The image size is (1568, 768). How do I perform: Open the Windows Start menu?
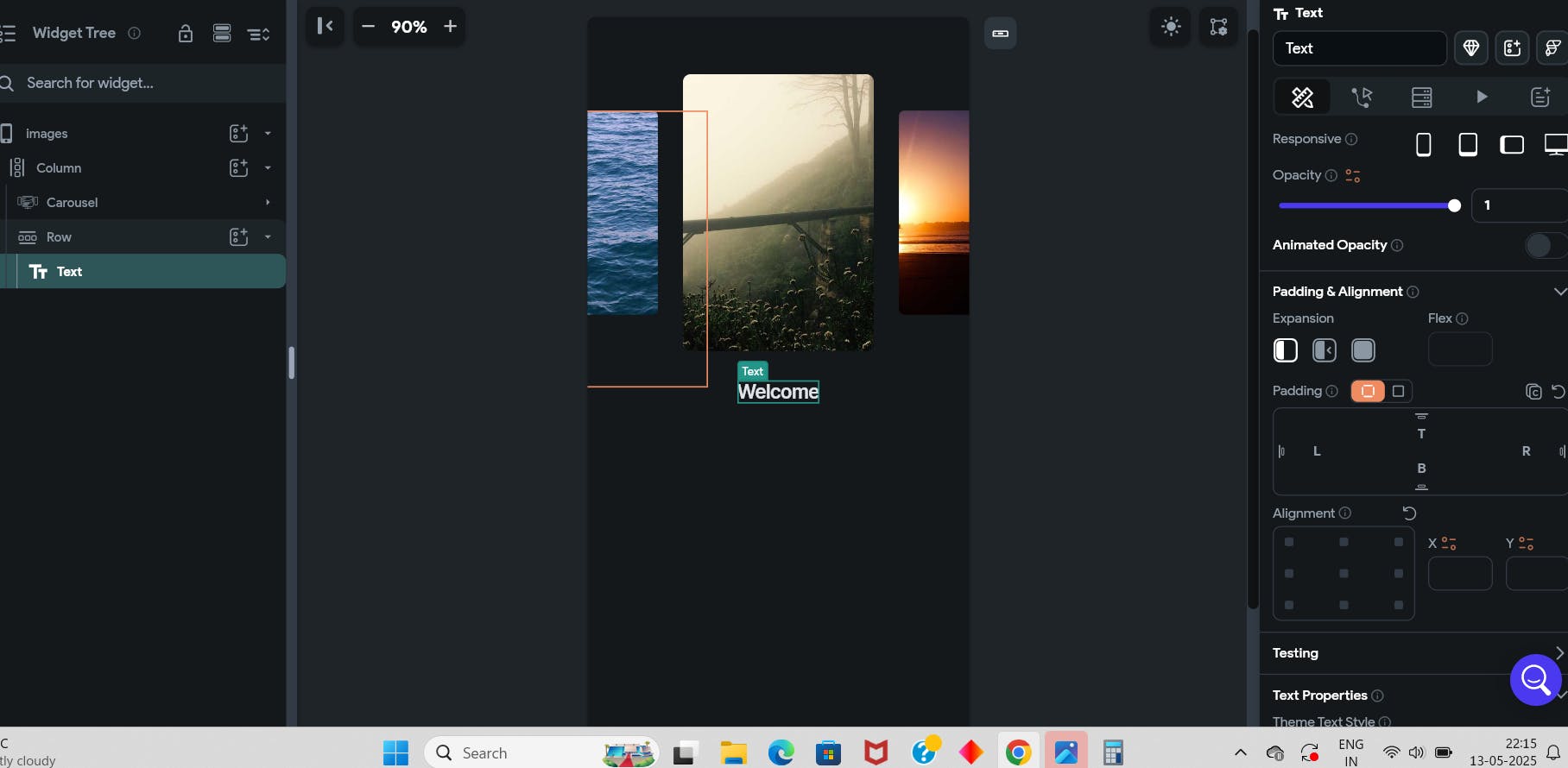tap(395, 753)
